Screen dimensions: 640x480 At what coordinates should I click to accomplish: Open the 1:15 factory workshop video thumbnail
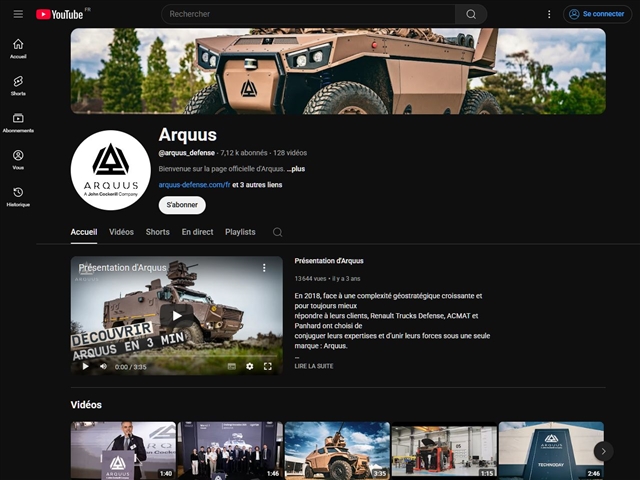[x=444, y=451]
